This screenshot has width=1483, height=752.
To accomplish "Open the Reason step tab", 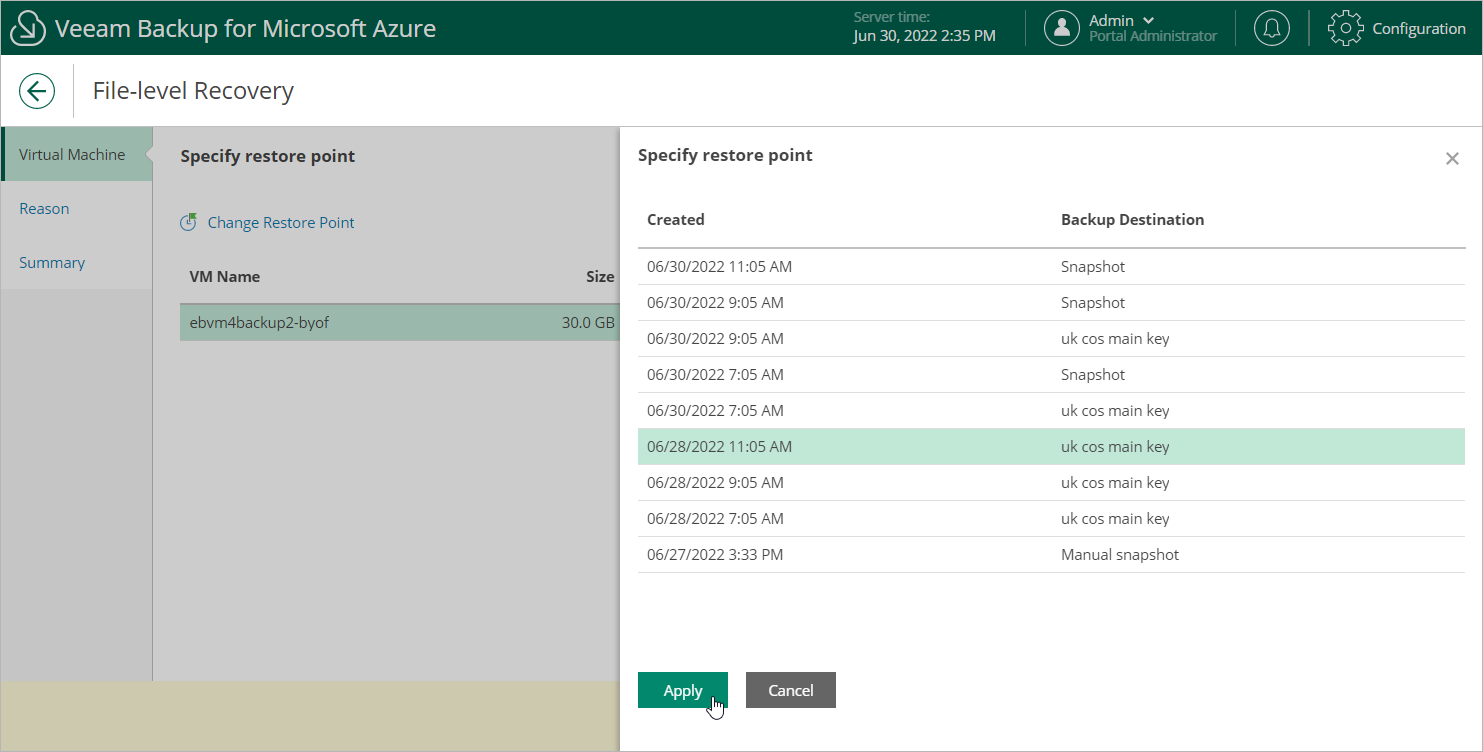I will pyautogui.click(x=45, y=208).
